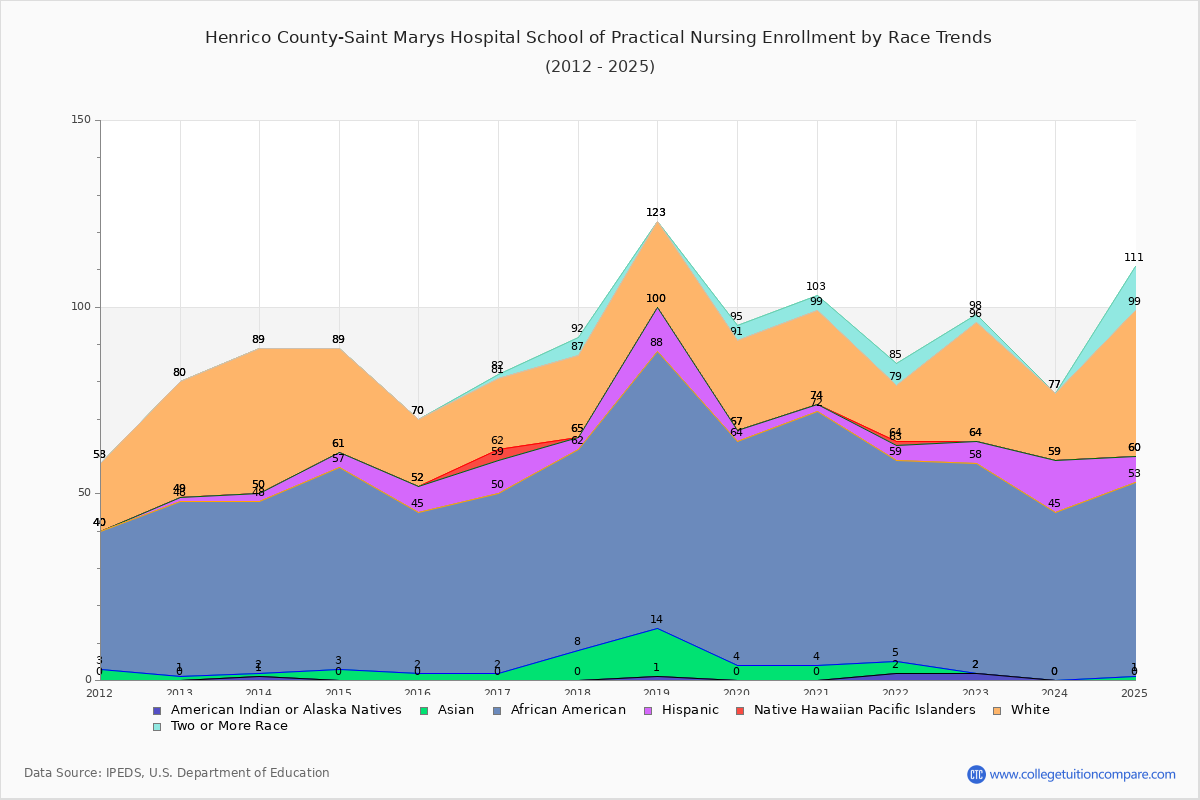
Task: Click the 111 data label for 2025
Action: pos(1134,257)
